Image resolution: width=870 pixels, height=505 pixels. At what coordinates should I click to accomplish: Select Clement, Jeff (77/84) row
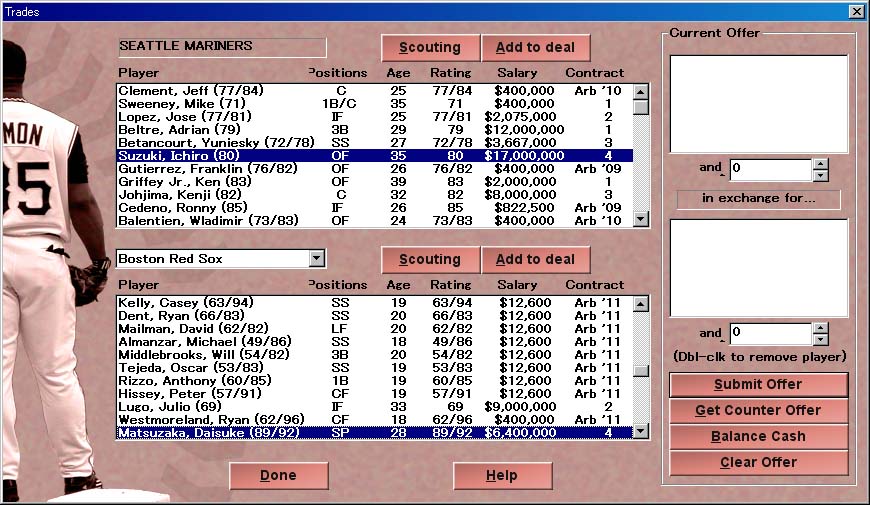coord(375,90)
